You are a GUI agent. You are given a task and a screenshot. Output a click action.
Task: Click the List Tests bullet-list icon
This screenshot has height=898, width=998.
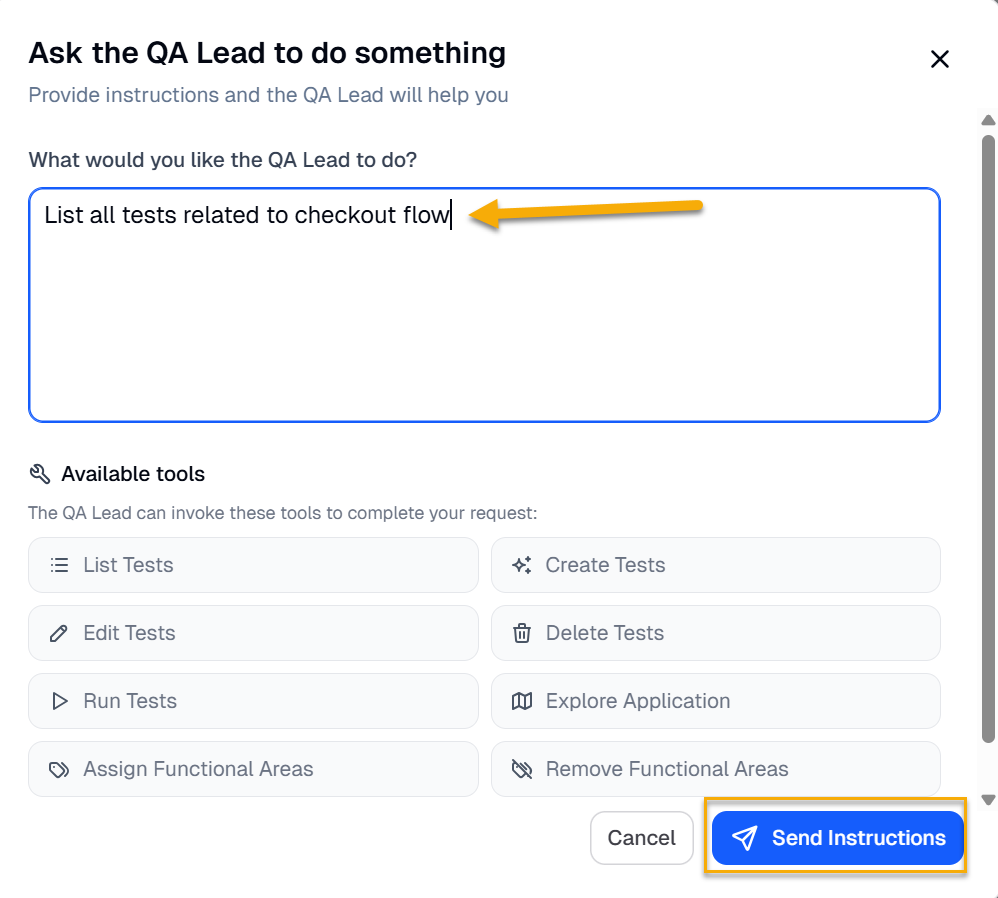59,565
